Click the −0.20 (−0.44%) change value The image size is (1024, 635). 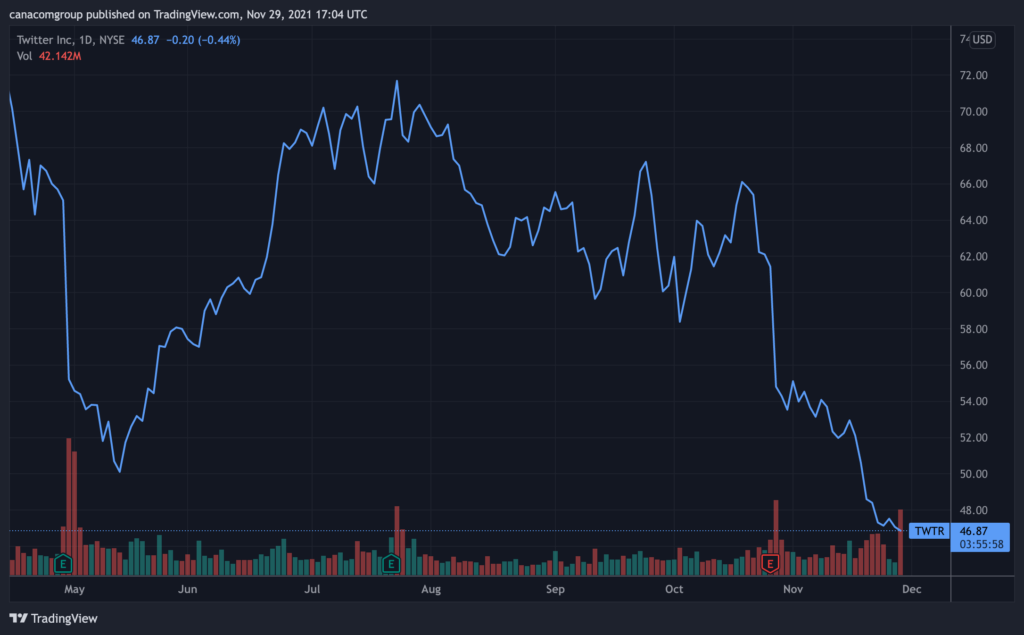click(203, 40)
